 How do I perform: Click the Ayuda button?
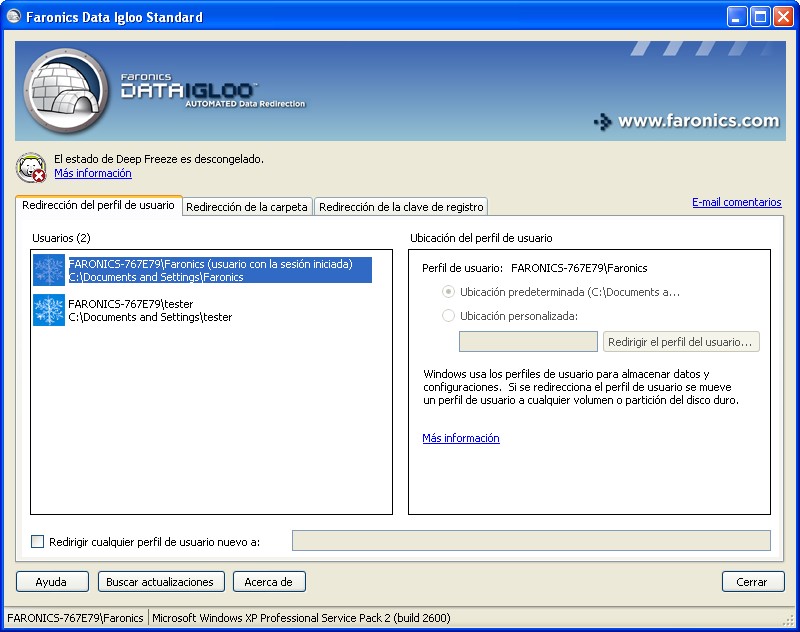click(52, 582)
